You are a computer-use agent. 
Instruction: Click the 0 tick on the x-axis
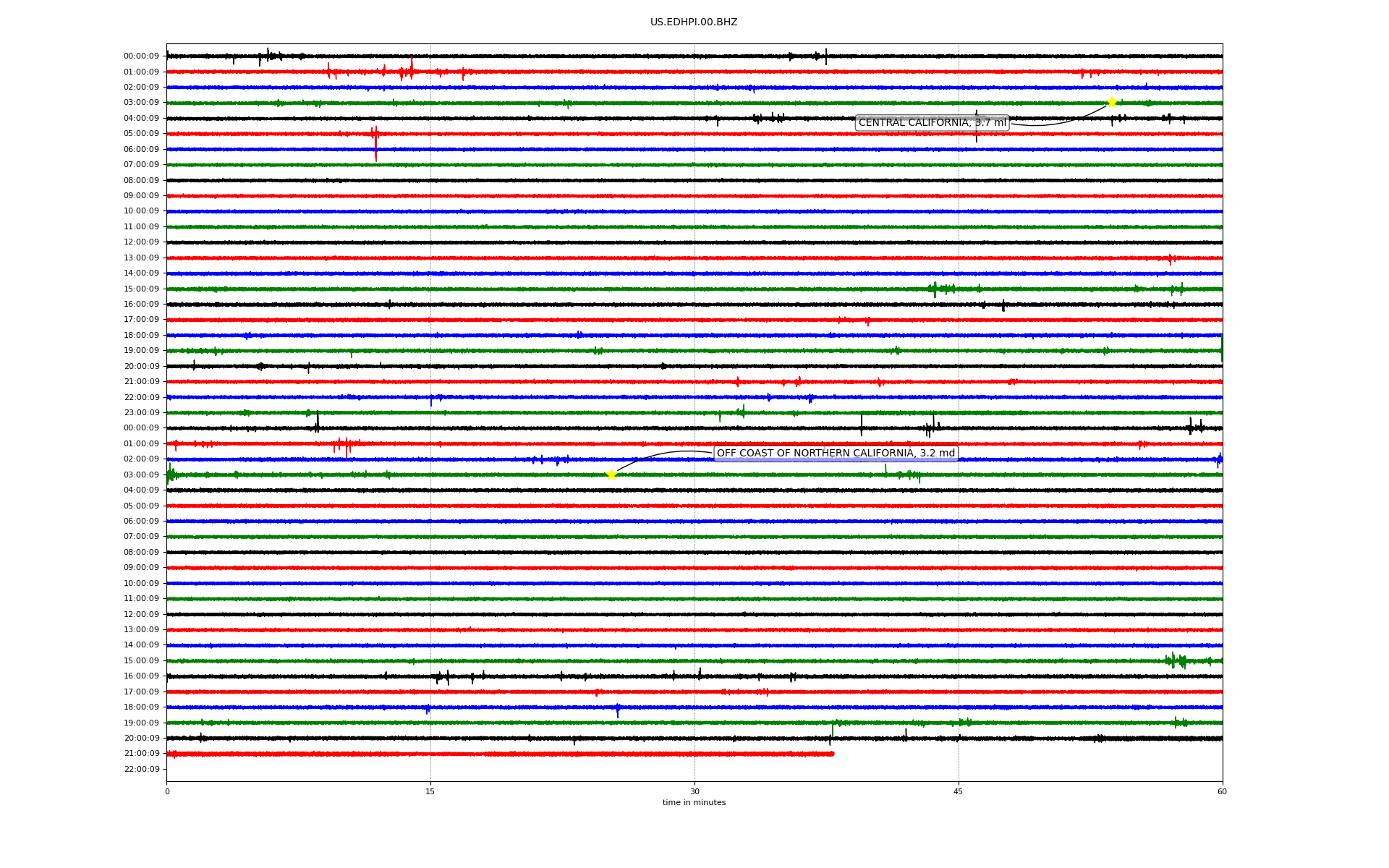[x=167, y=791]
